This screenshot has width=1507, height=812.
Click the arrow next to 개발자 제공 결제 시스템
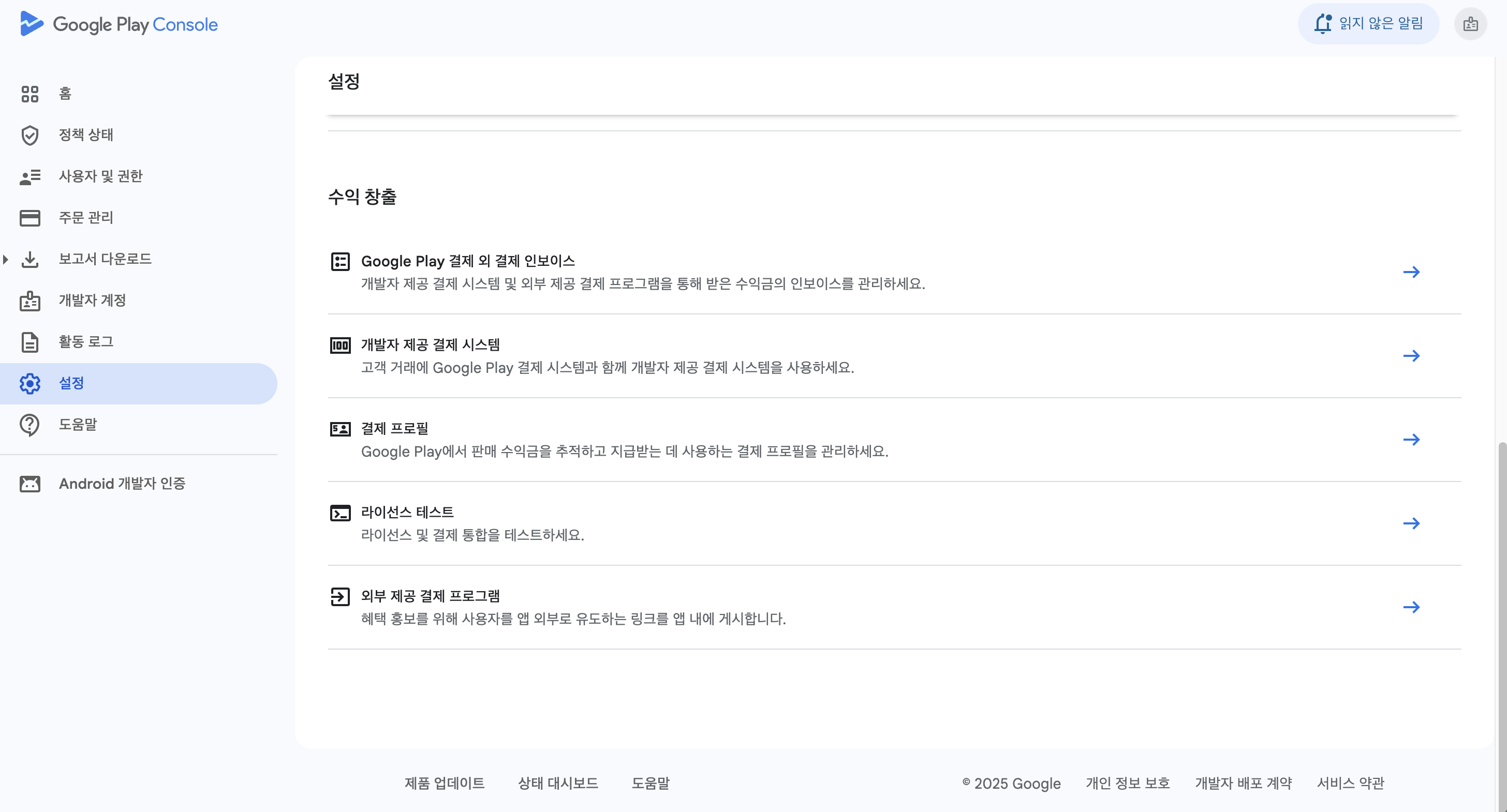(1411, 355)
